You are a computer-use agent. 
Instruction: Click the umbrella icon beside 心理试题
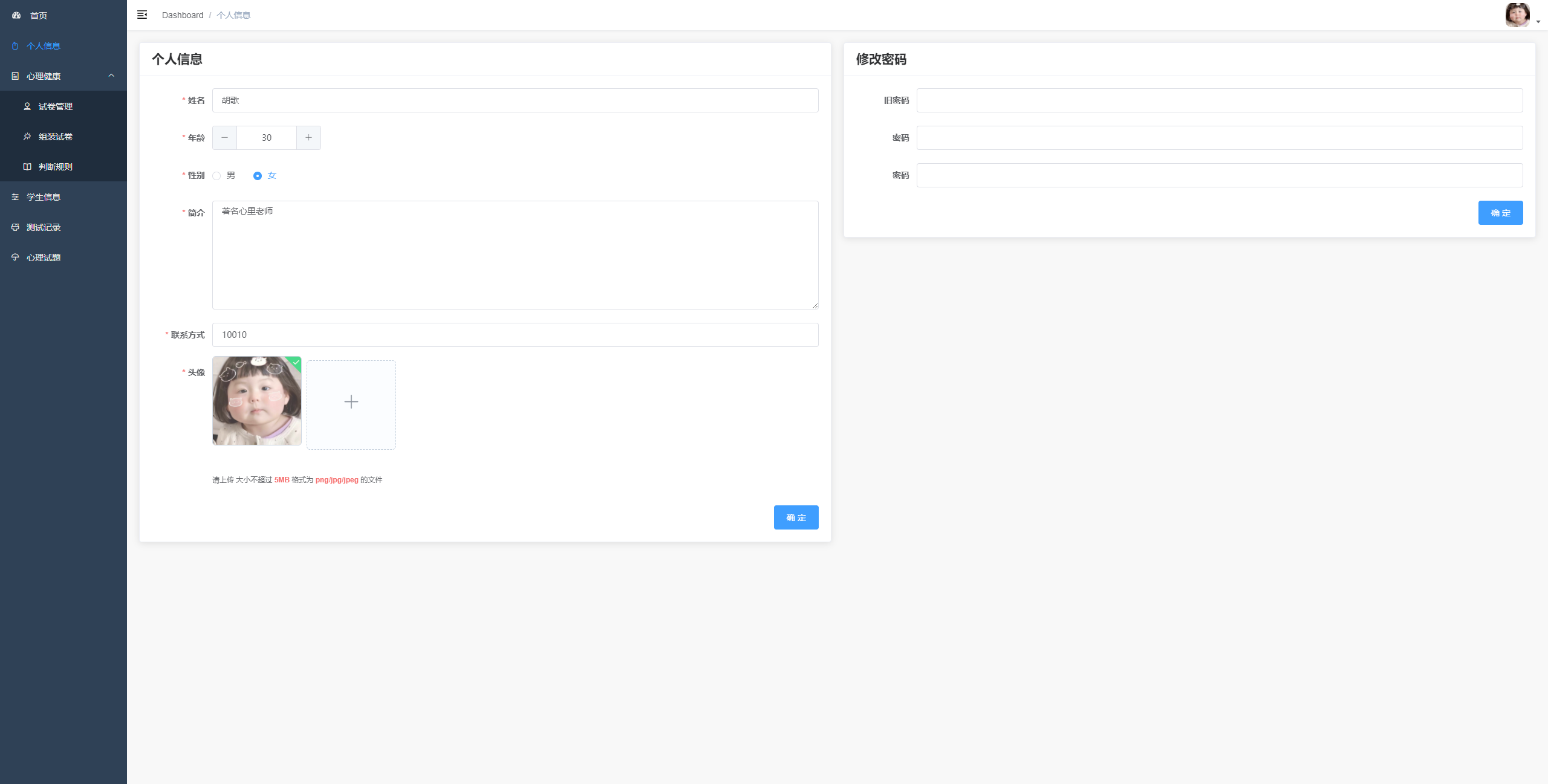click(x=15, y=258)
